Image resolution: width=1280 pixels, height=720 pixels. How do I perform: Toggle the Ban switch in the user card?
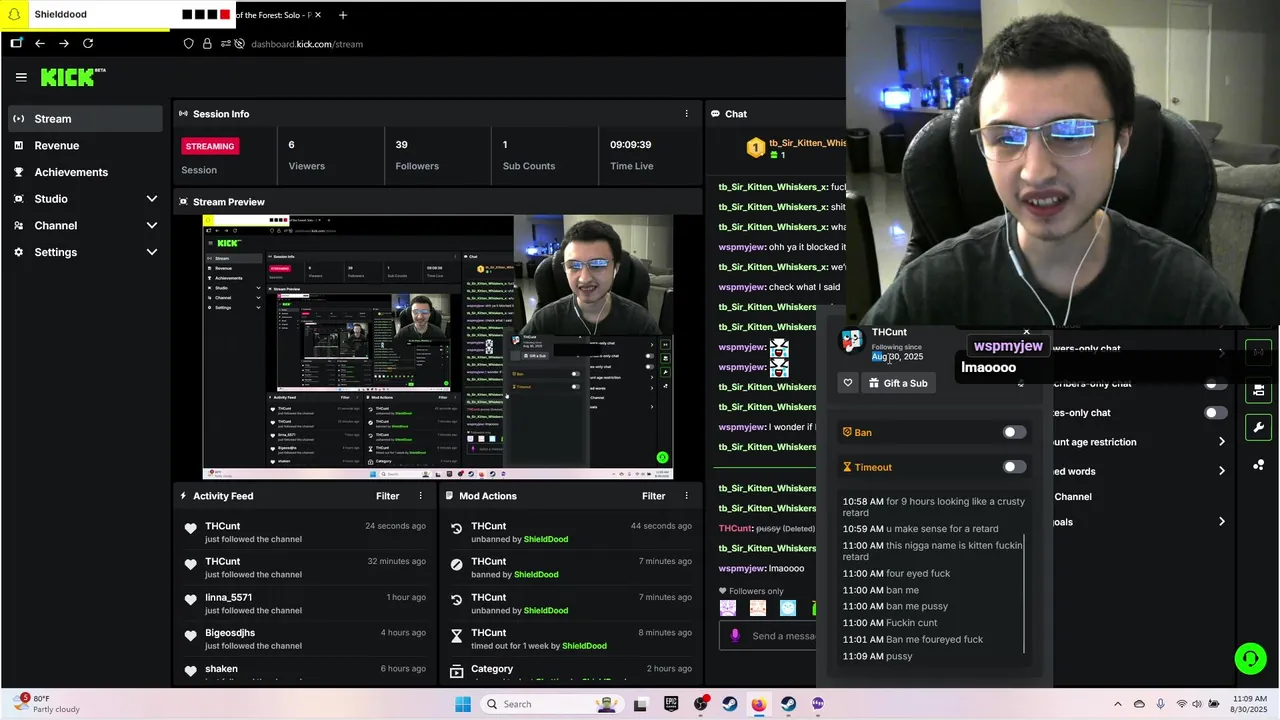point(1014,432)
